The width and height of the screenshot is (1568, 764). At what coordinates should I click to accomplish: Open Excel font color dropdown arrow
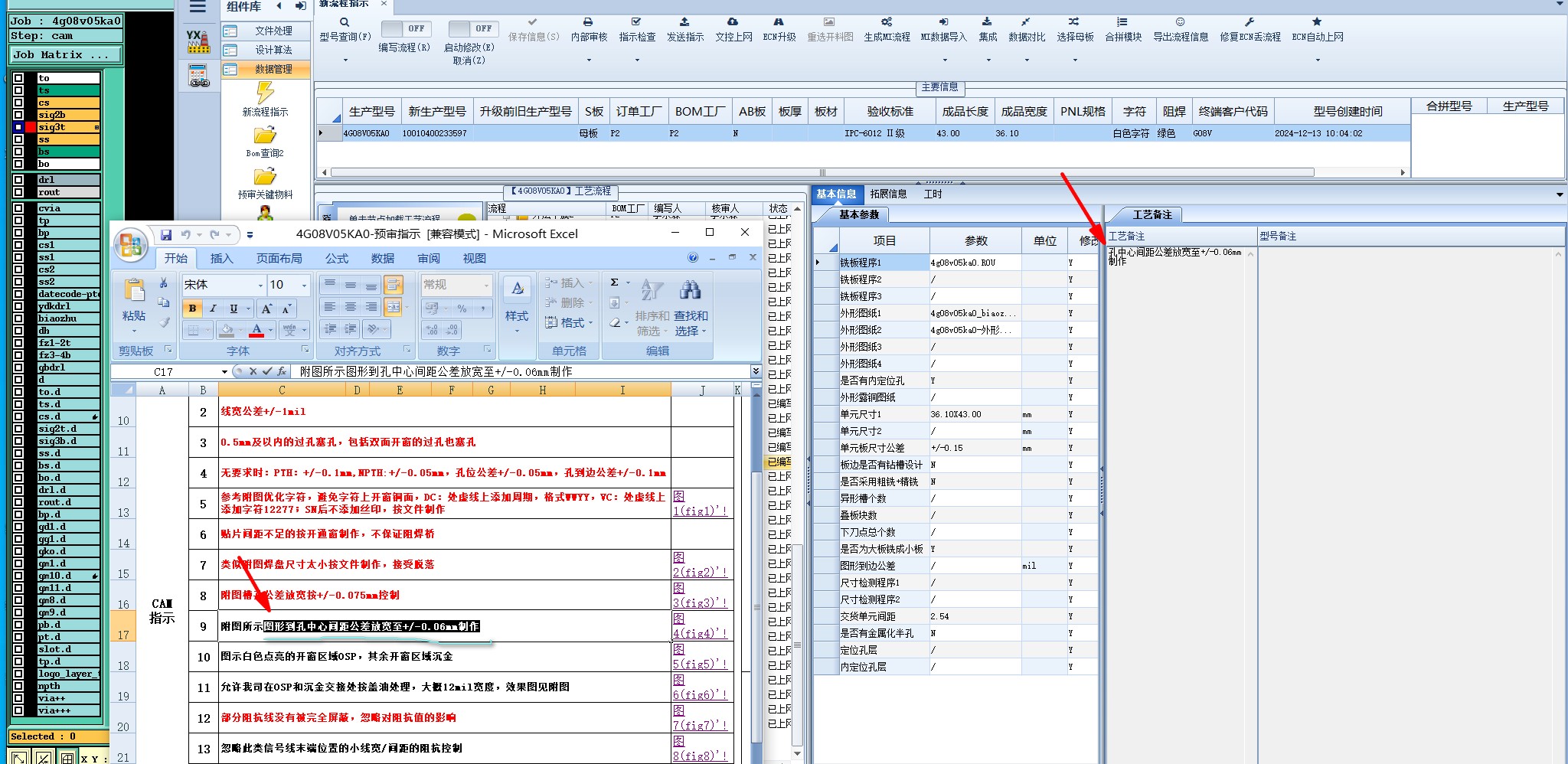coord(270,330)
